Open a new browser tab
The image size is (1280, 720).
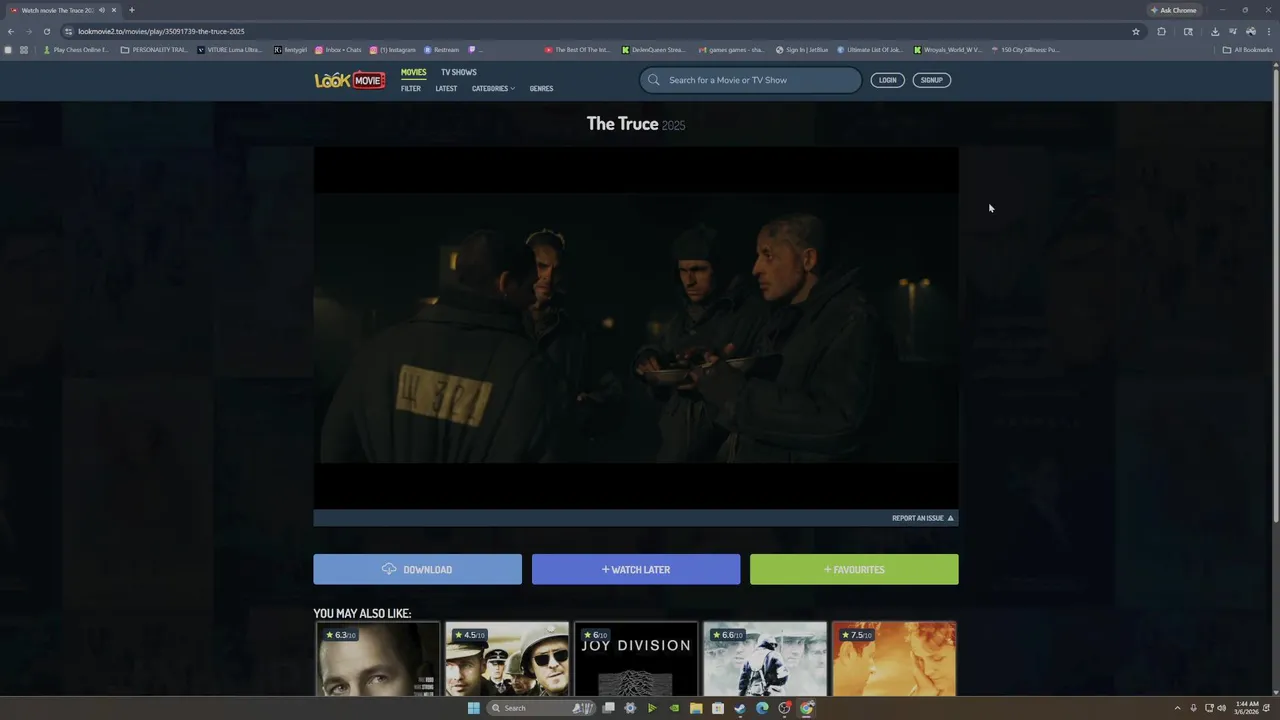pos(131,10)
